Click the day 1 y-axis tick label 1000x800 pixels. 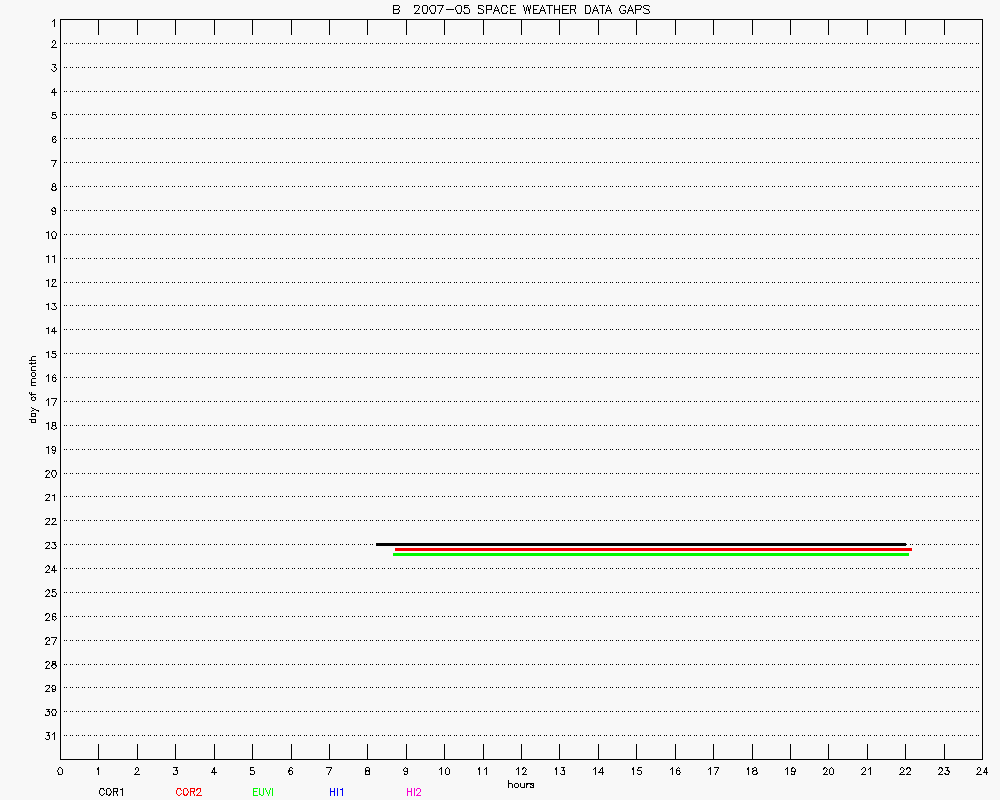52,21
